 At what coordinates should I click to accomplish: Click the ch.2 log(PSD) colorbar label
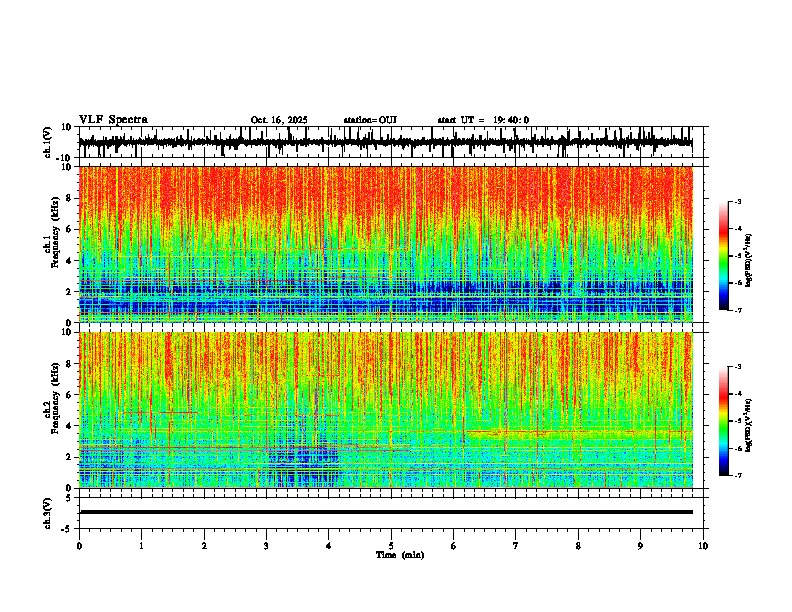tap(748, 426)
